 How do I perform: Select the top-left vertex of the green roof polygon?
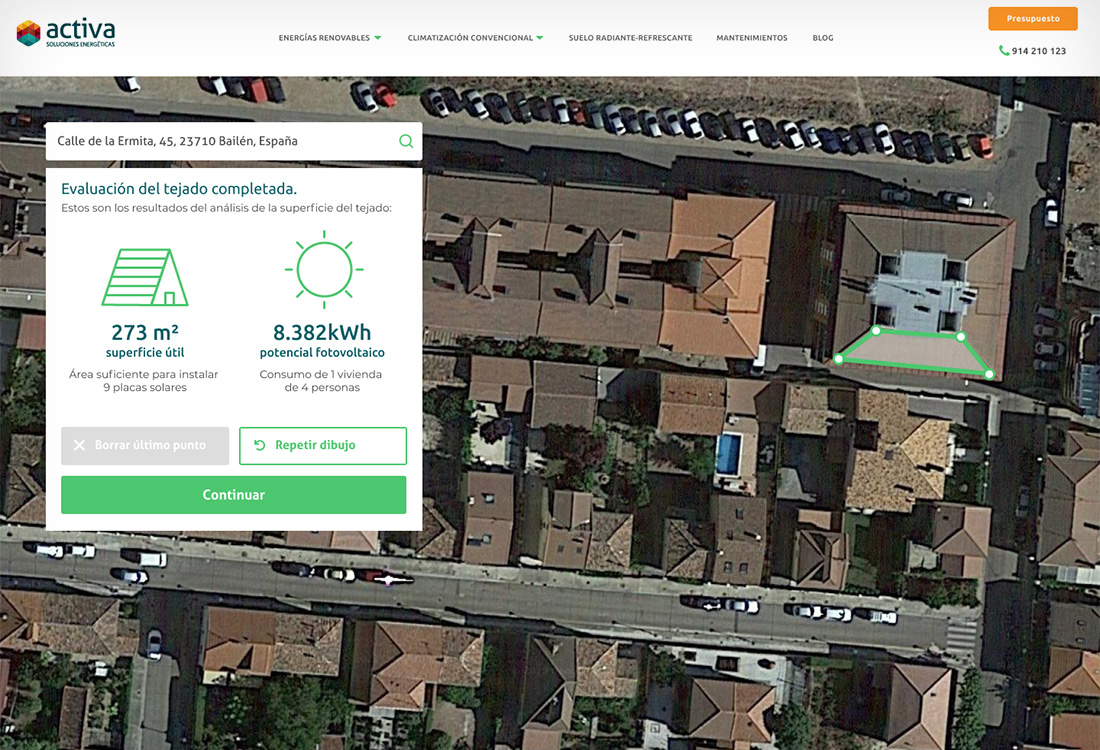pos(876,330)
